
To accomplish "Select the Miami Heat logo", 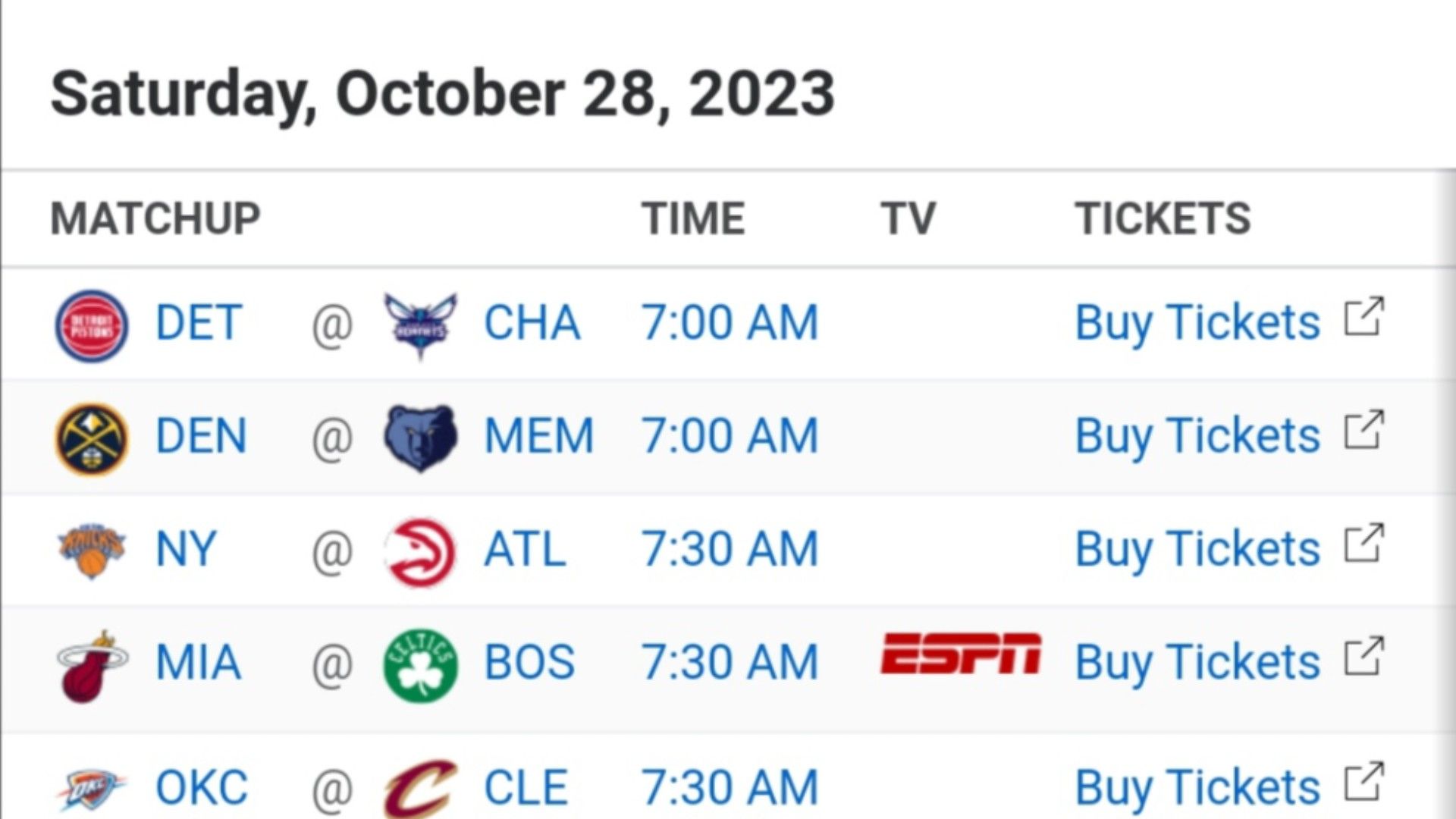I will [x=92, y=666].
